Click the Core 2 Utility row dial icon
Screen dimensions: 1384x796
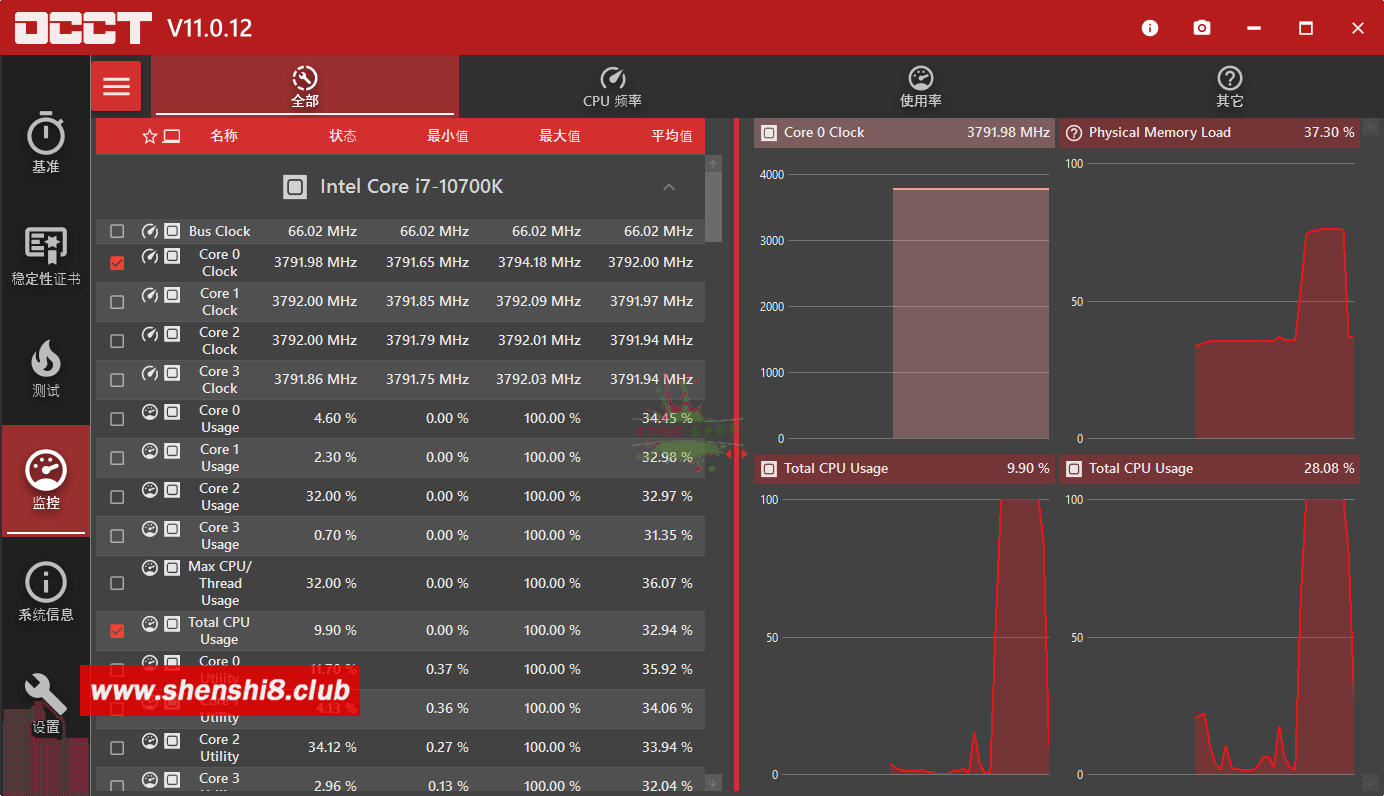pyautogui.click(x=150, y=740)
